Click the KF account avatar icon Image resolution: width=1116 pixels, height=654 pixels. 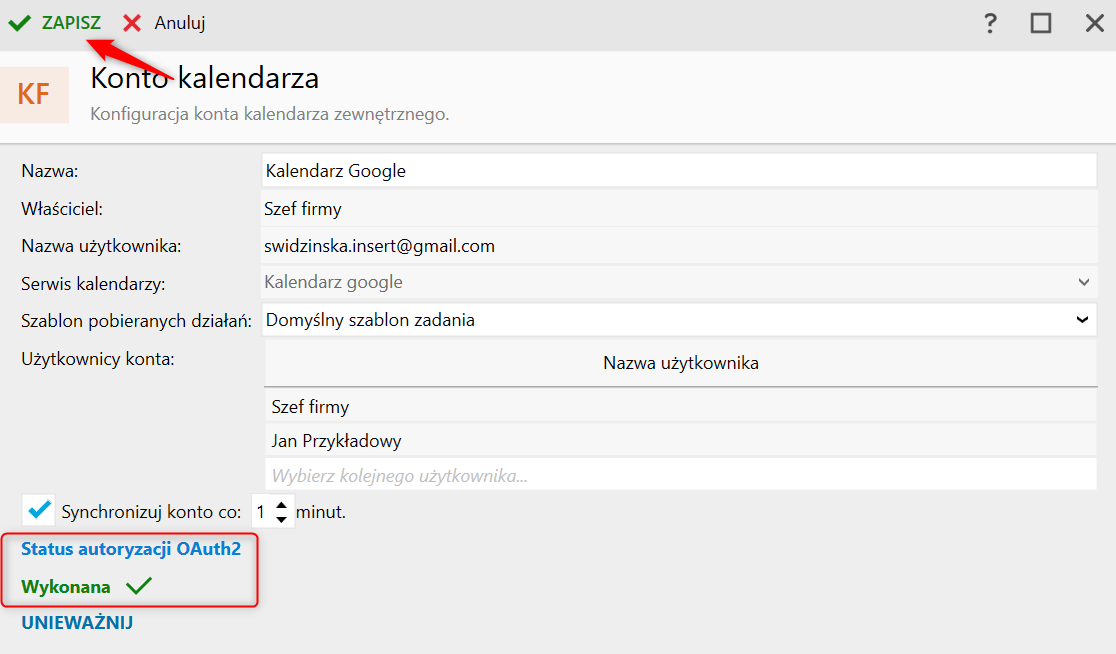(34, 95)
